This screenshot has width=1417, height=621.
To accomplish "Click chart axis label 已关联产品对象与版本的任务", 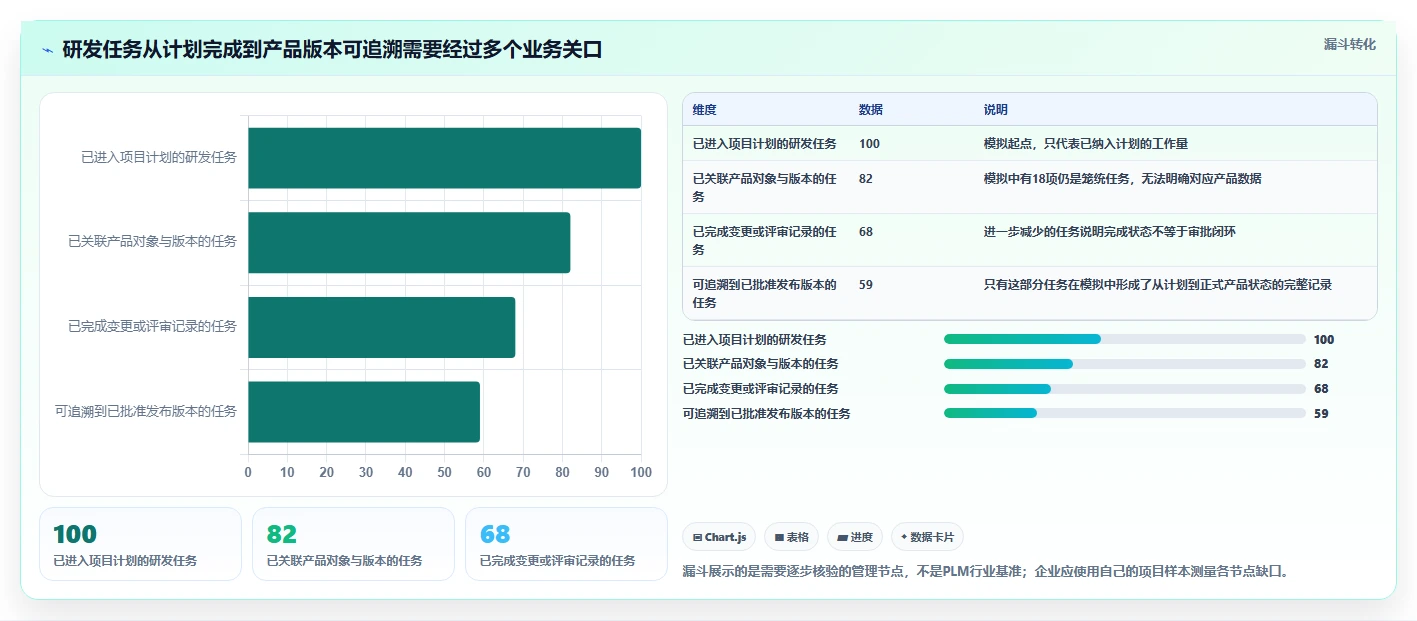I will pos(152,241).
